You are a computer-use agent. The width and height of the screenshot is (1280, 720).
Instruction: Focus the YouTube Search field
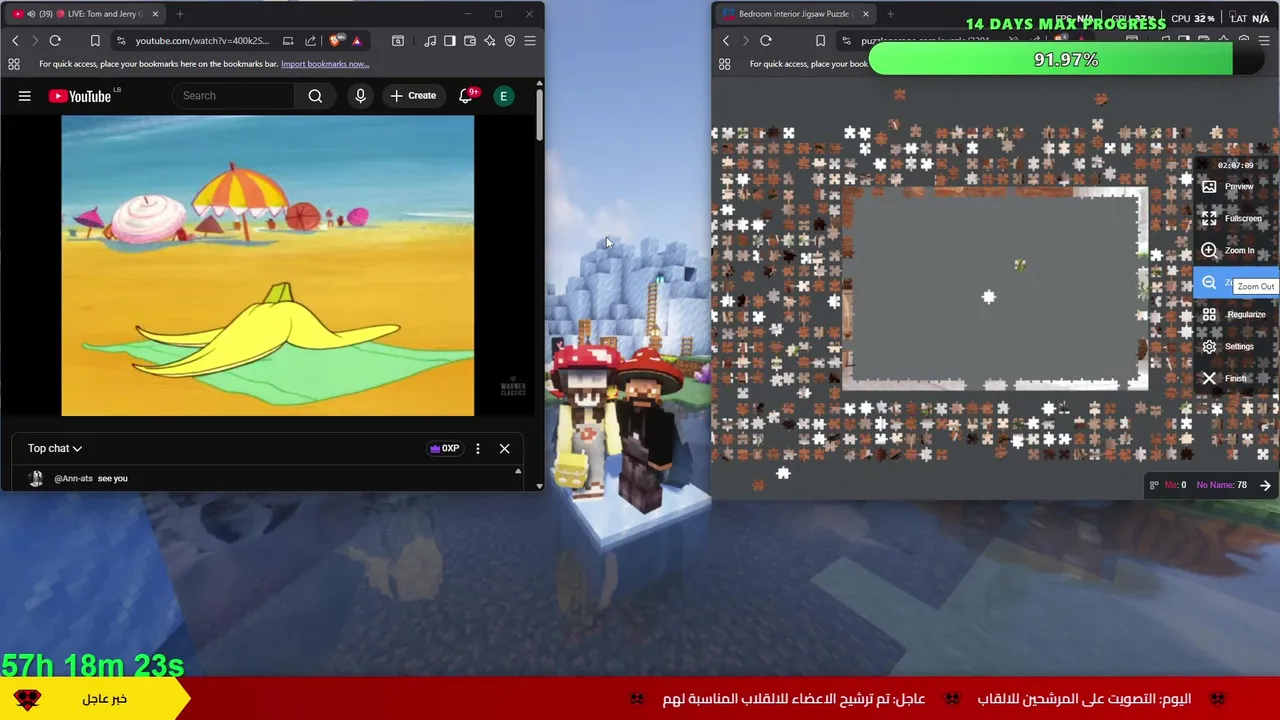[x=235, y=96]
